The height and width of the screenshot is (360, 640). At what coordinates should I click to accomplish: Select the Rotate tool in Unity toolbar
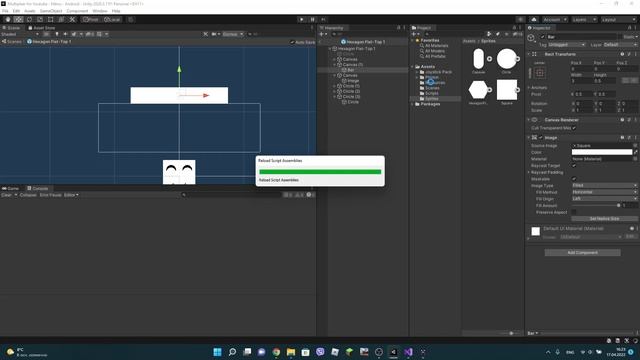(29, 20)
